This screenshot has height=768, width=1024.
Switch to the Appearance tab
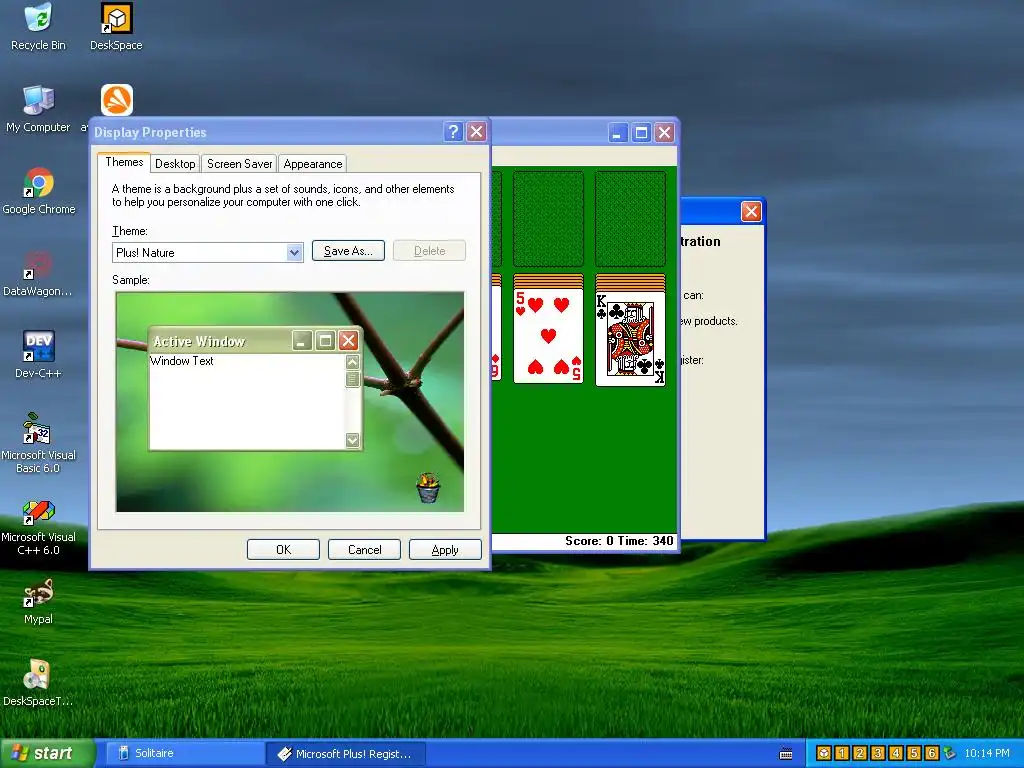click(313, 164)
